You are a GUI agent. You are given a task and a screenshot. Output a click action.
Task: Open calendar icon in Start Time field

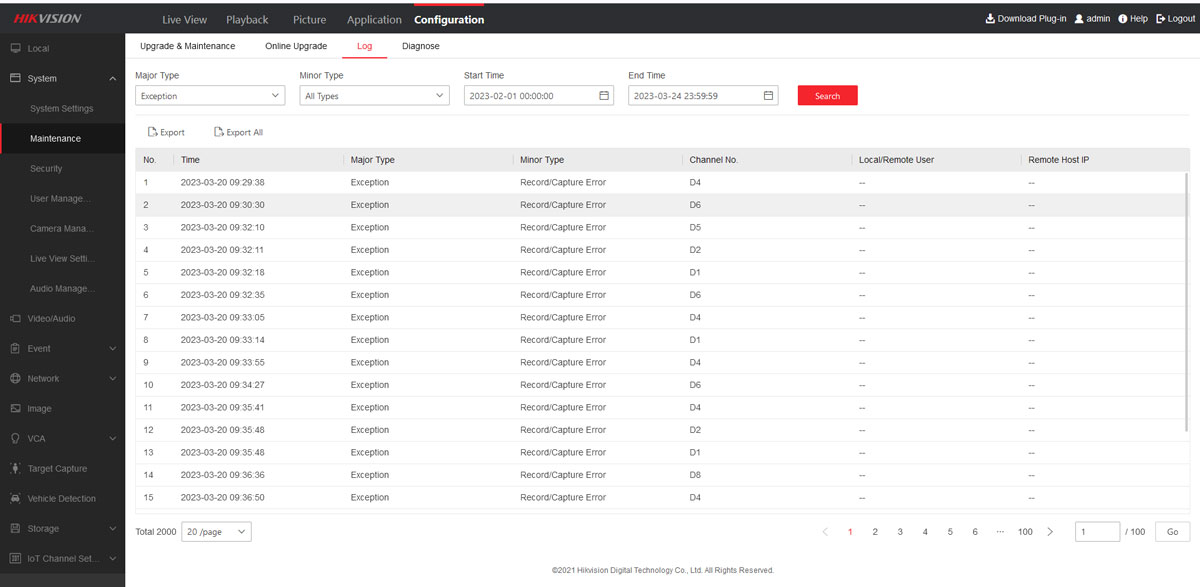pos(604,96)
